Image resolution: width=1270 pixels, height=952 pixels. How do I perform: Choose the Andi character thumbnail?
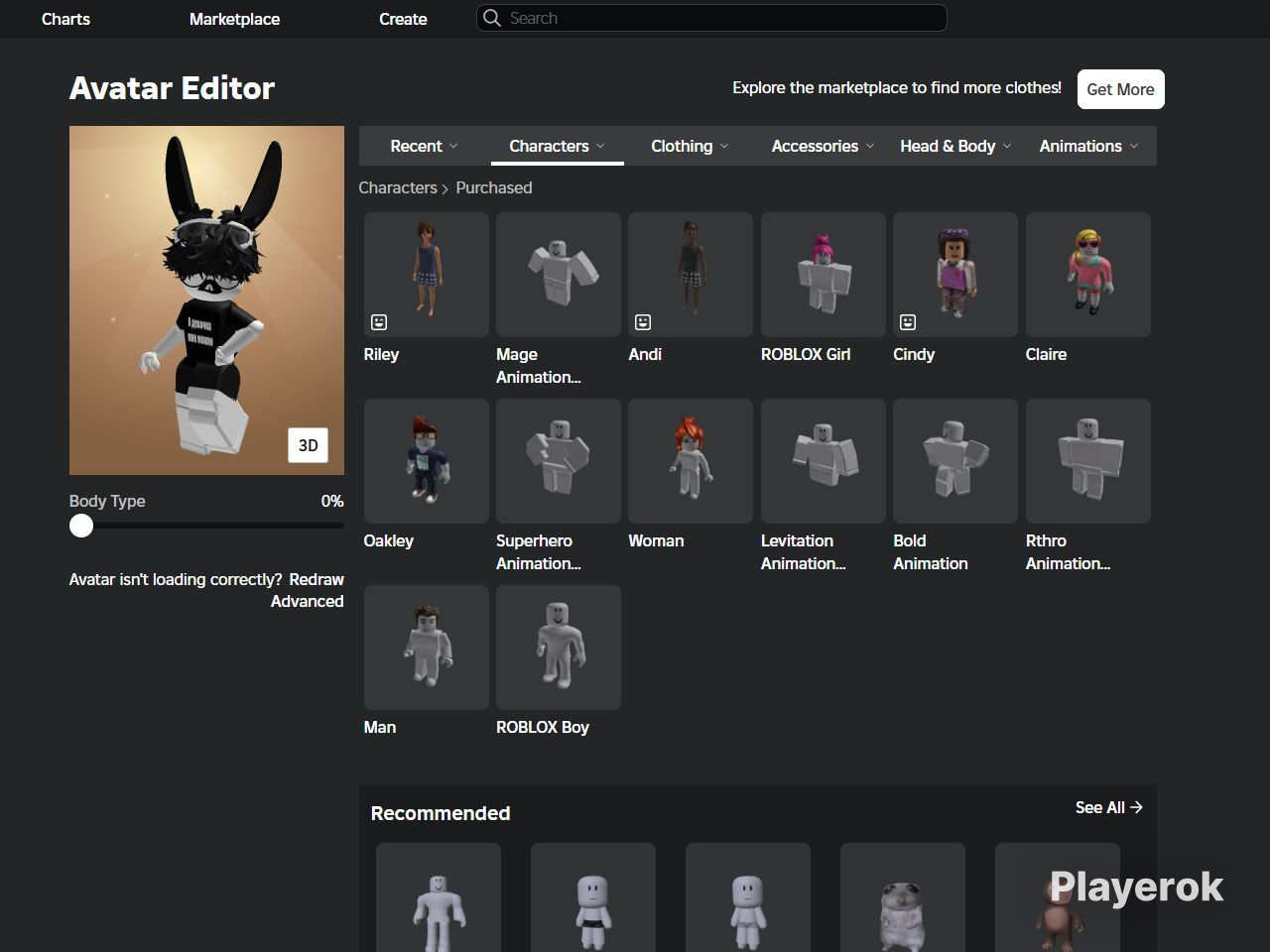click(x=691, y=275)
